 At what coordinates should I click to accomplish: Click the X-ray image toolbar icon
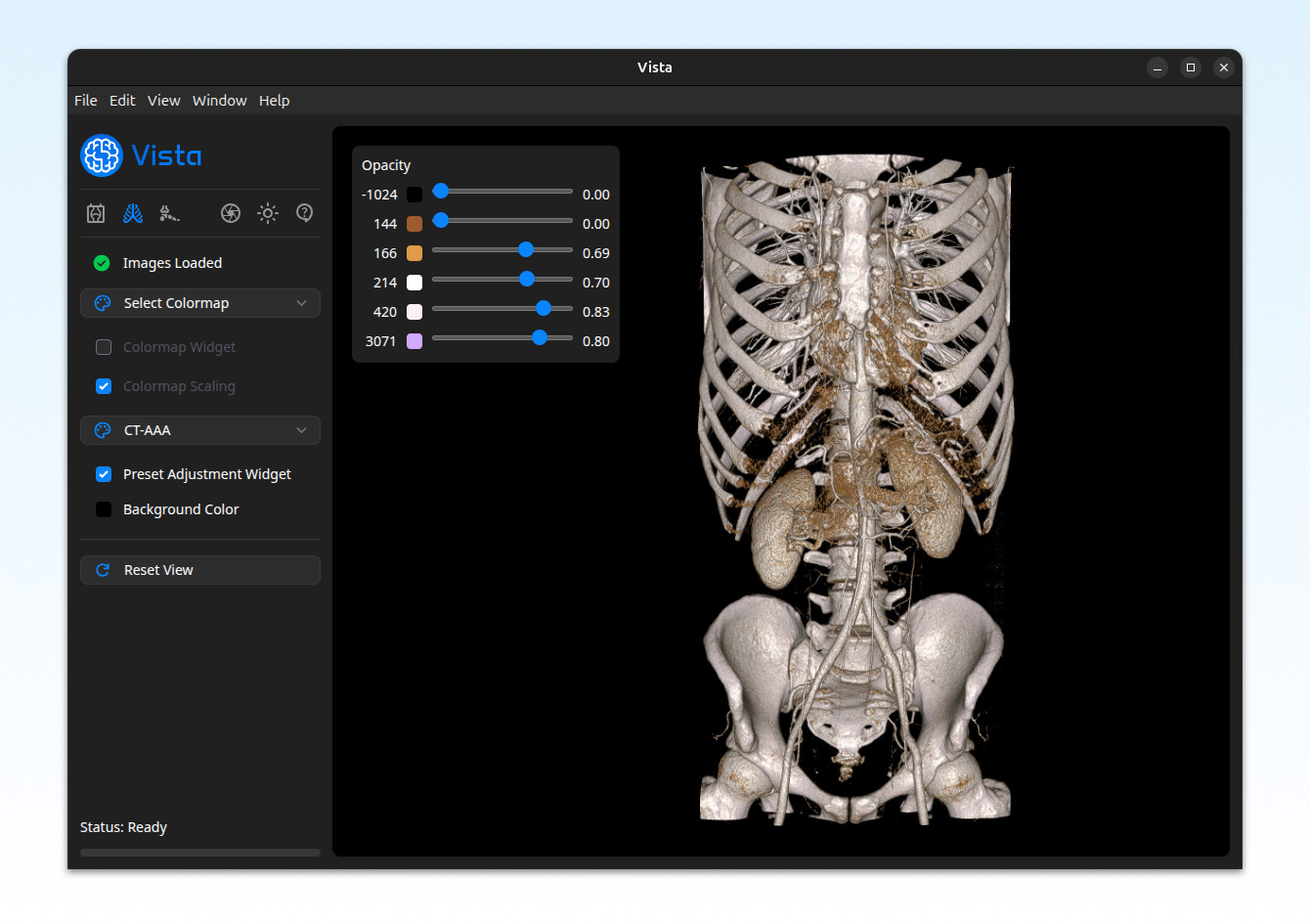[95, 212]
